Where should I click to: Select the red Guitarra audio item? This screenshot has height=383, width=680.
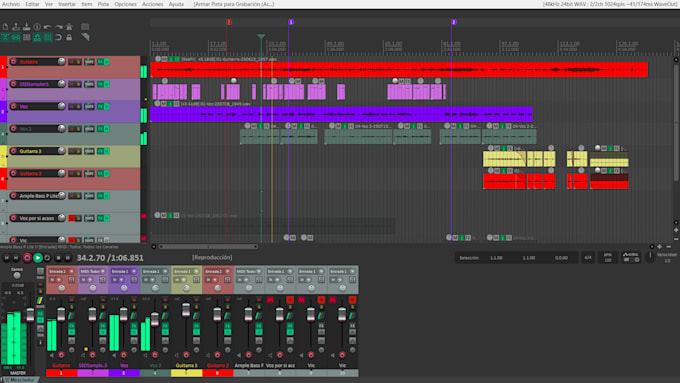399,70
